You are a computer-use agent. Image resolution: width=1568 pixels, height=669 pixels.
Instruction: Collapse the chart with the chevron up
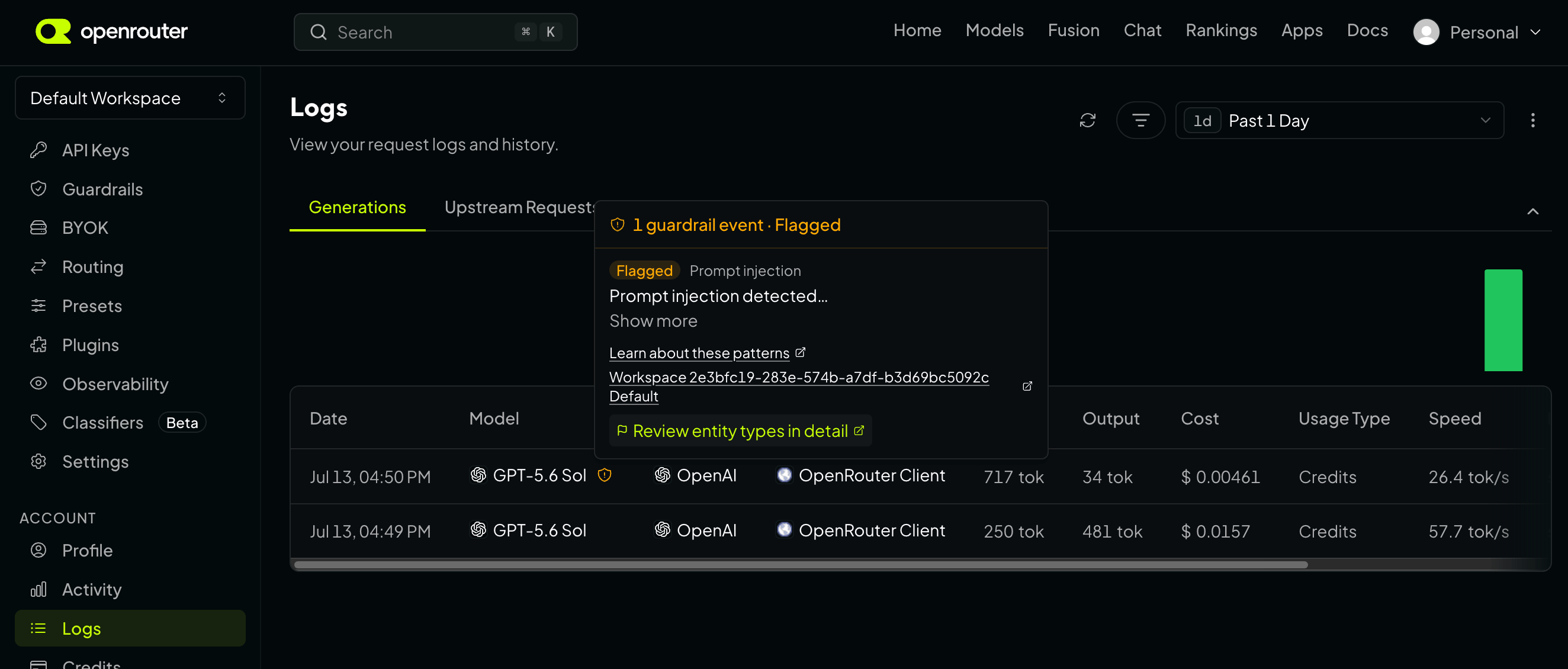point(1532,211)
